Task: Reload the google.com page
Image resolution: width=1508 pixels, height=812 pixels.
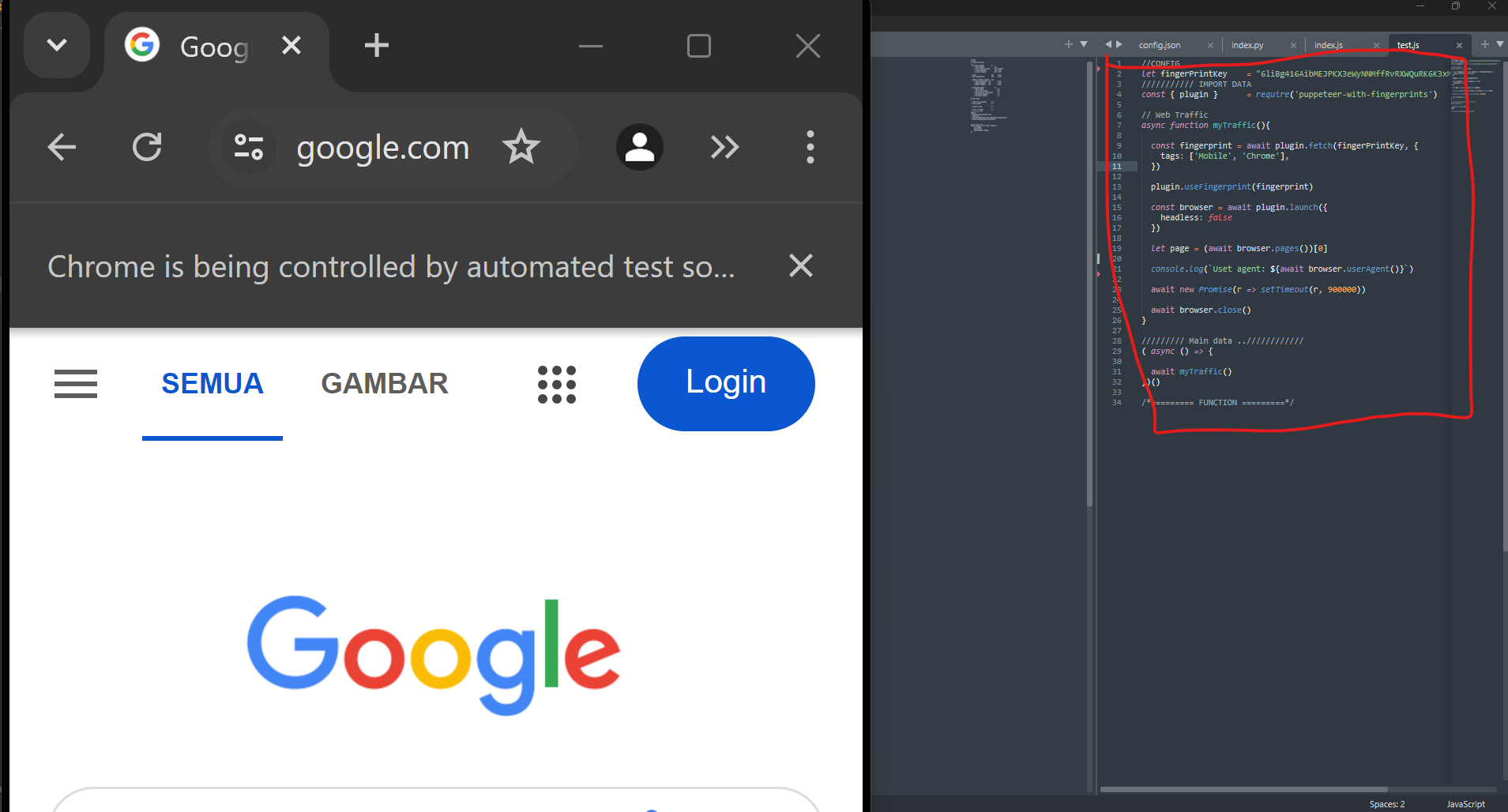Action: (147, 147)
